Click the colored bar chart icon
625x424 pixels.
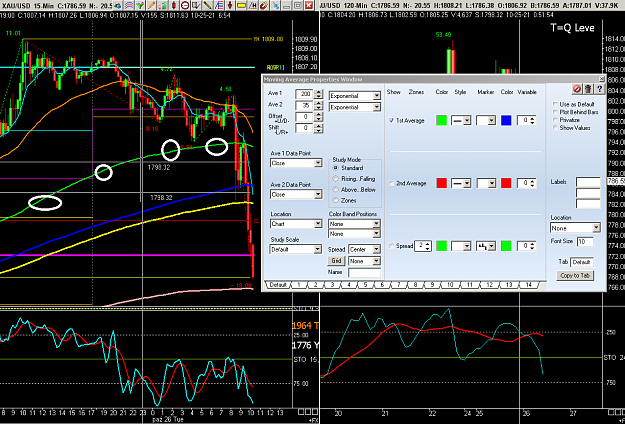tap(162, 6)
